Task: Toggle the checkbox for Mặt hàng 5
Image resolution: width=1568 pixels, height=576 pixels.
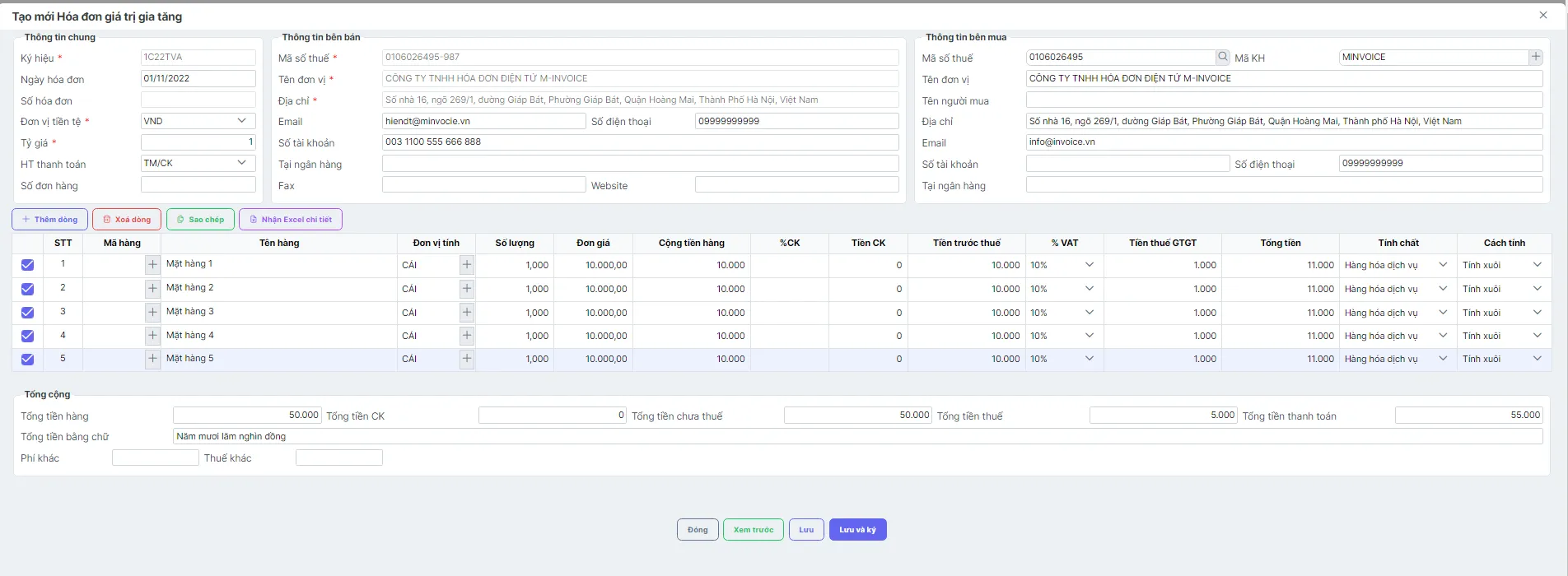Action: (27, 359)
